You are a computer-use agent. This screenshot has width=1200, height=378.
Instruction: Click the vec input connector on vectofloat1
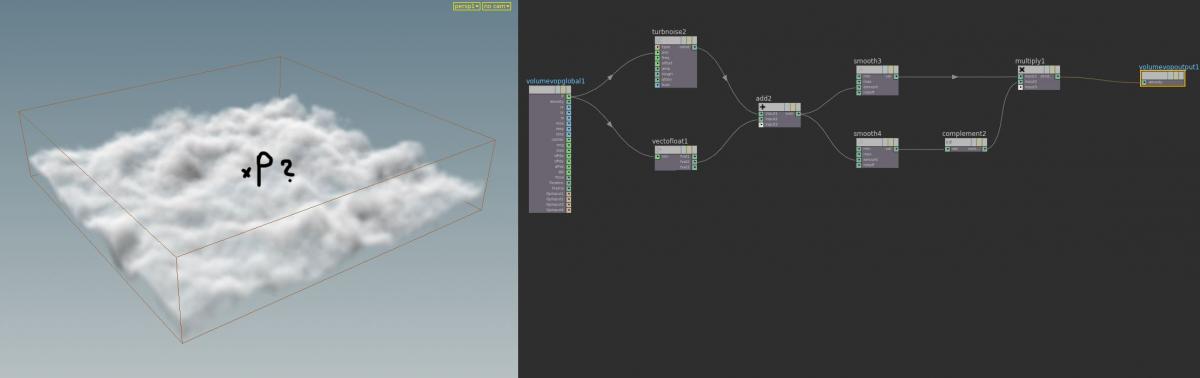(x=657, y=156)
